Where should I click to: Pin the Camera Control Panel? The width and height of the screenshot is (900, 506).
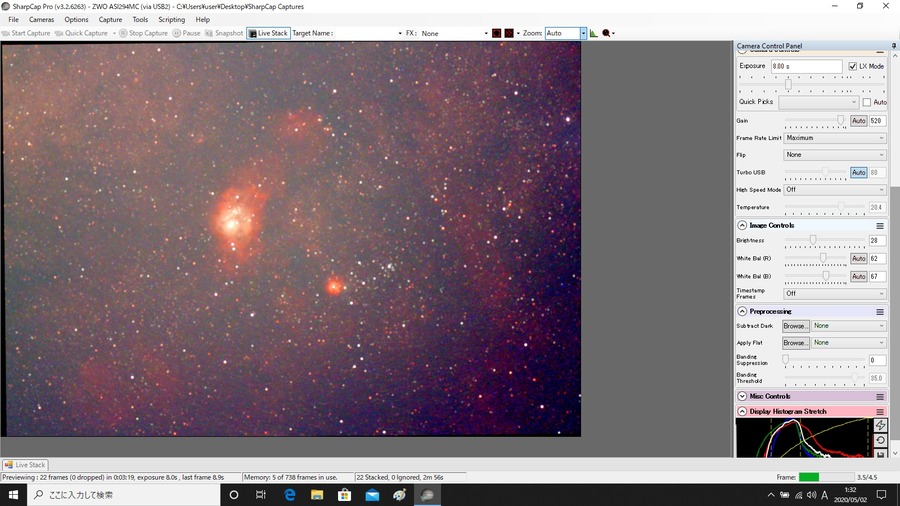tap(894, 45)
